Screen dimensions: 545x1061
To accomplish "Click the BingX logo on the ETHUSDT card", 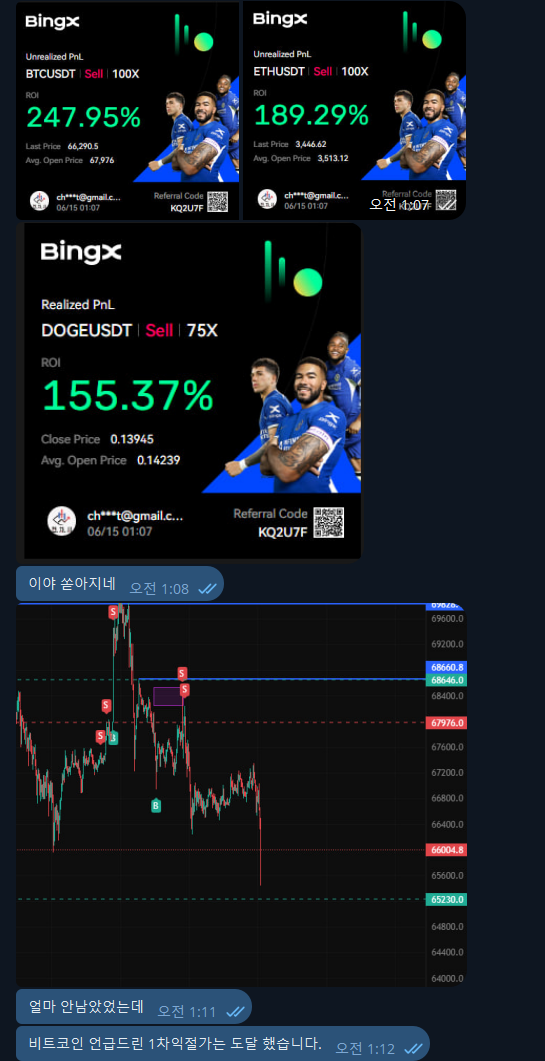I will coord(280,19).
